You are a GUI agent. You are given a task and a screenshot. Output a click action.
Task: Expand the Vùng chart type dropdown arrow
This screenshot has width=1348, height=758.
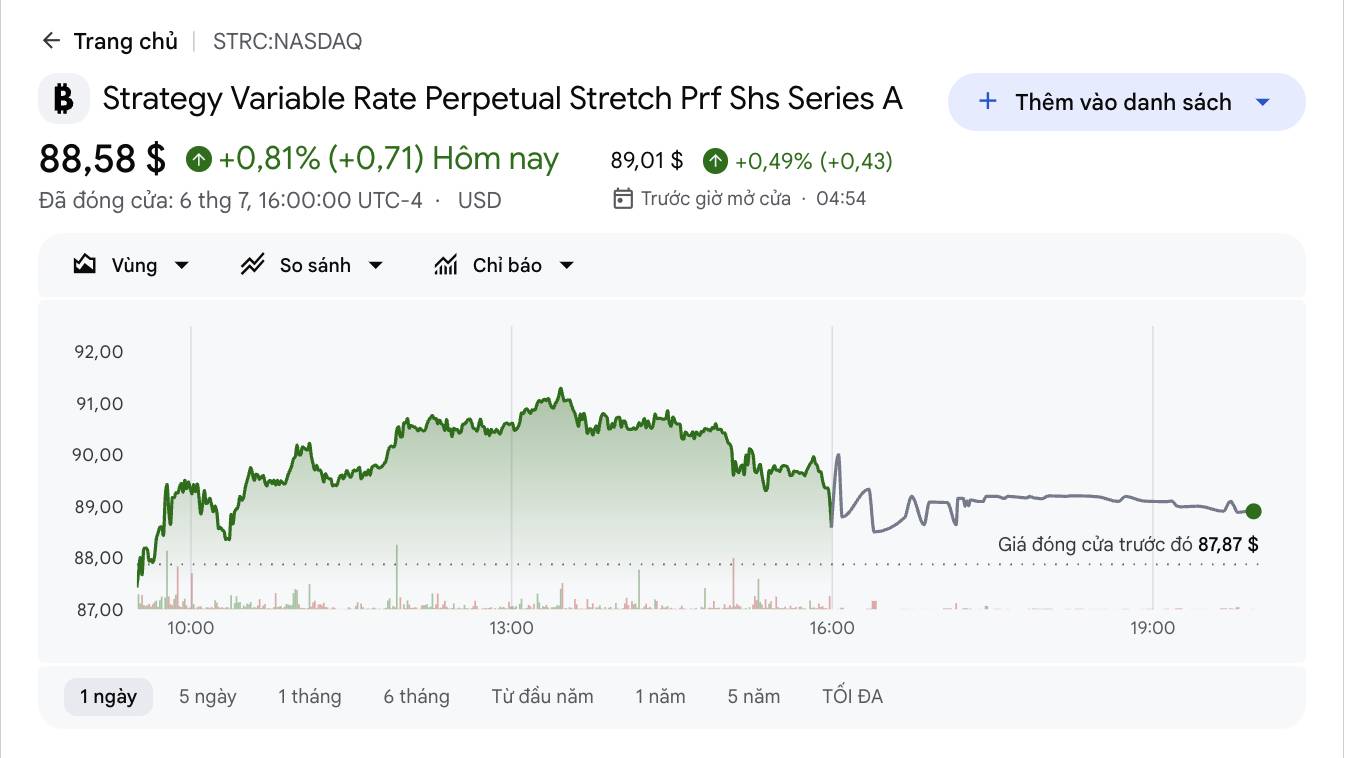coord(182,266)
